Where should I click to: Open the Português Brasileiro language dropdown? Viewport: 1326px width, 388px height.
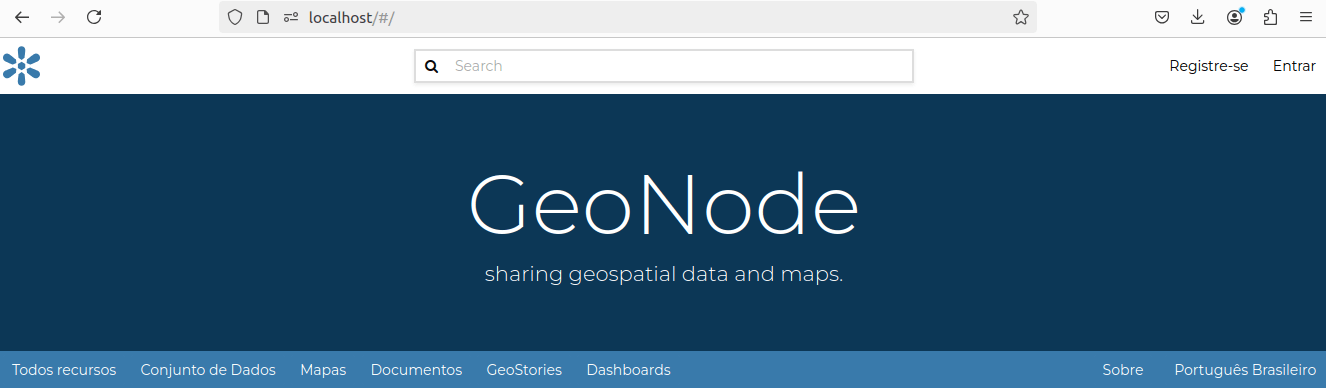click(x=1245, y=370)
